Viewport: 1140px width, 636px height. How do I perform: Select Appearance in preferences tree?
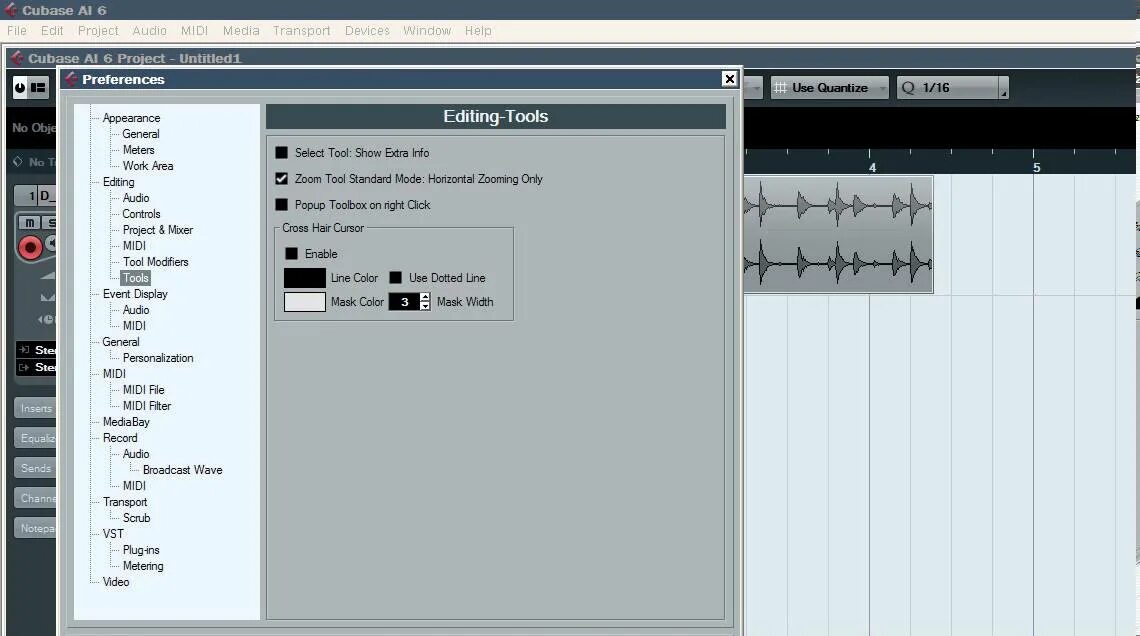(x=131, y=118)
